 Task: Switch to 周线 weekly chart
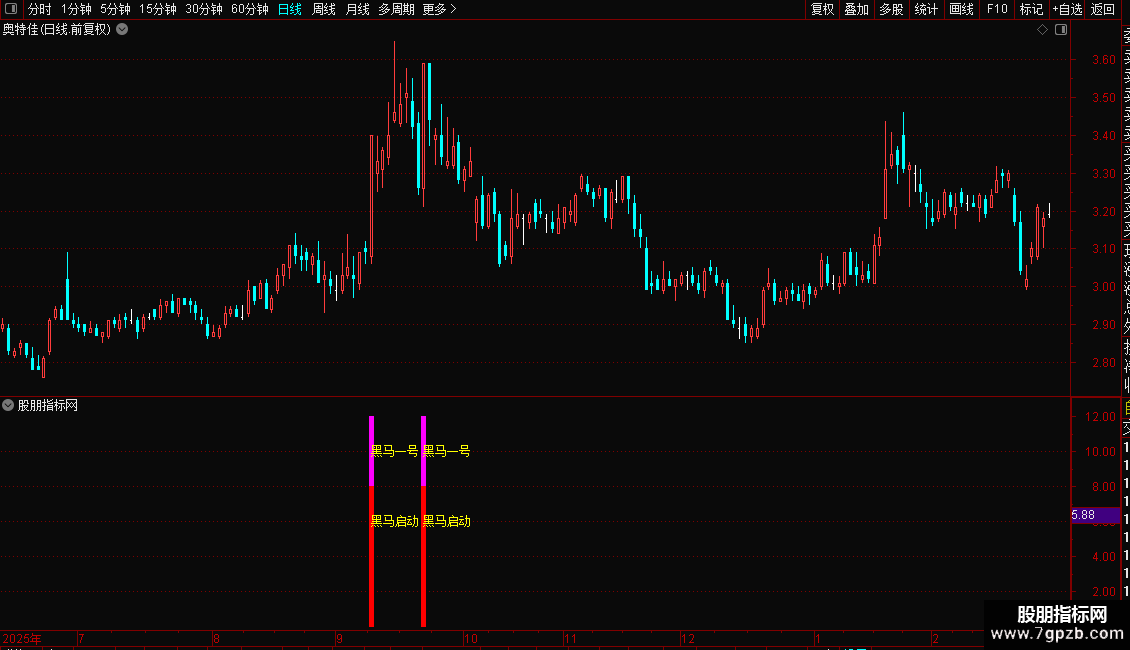click(324, 9)
